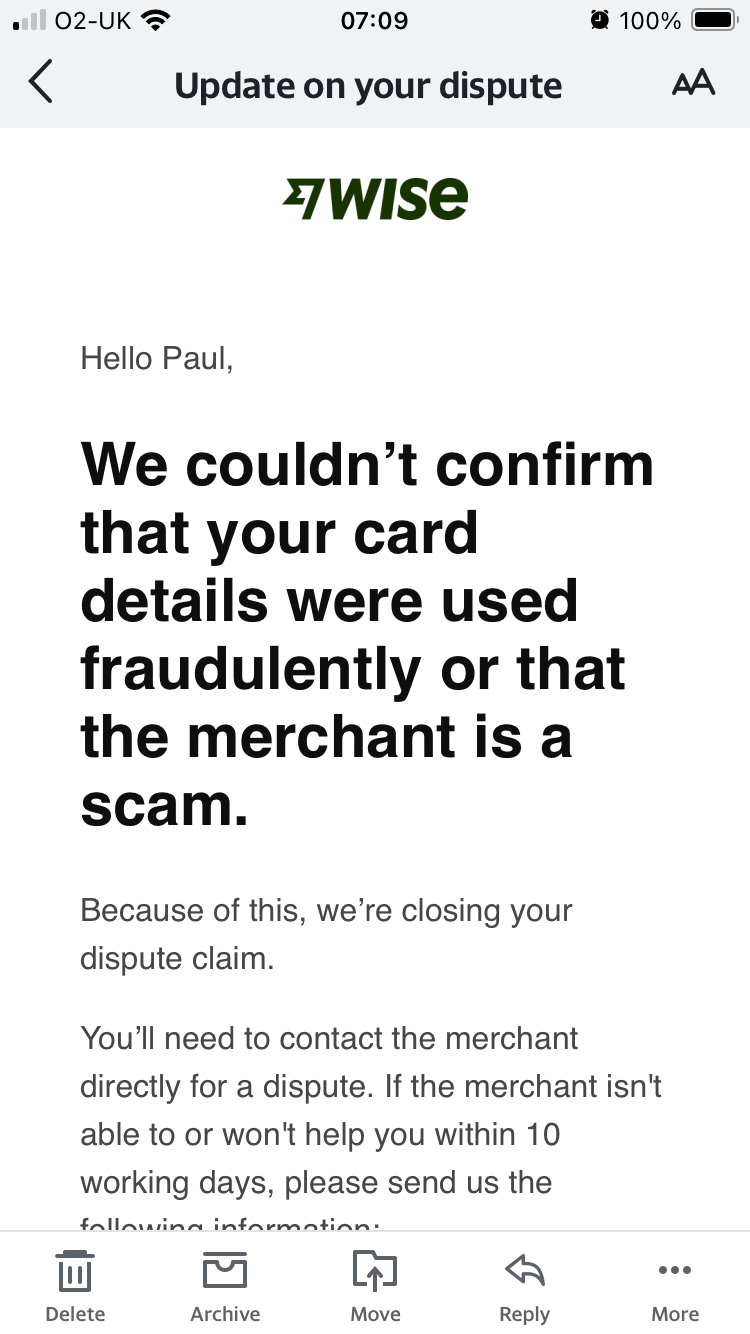The image size is (750, 1334).
Task: Click the "Hello Paul," greeting line
Action: [x=157, y=358]
